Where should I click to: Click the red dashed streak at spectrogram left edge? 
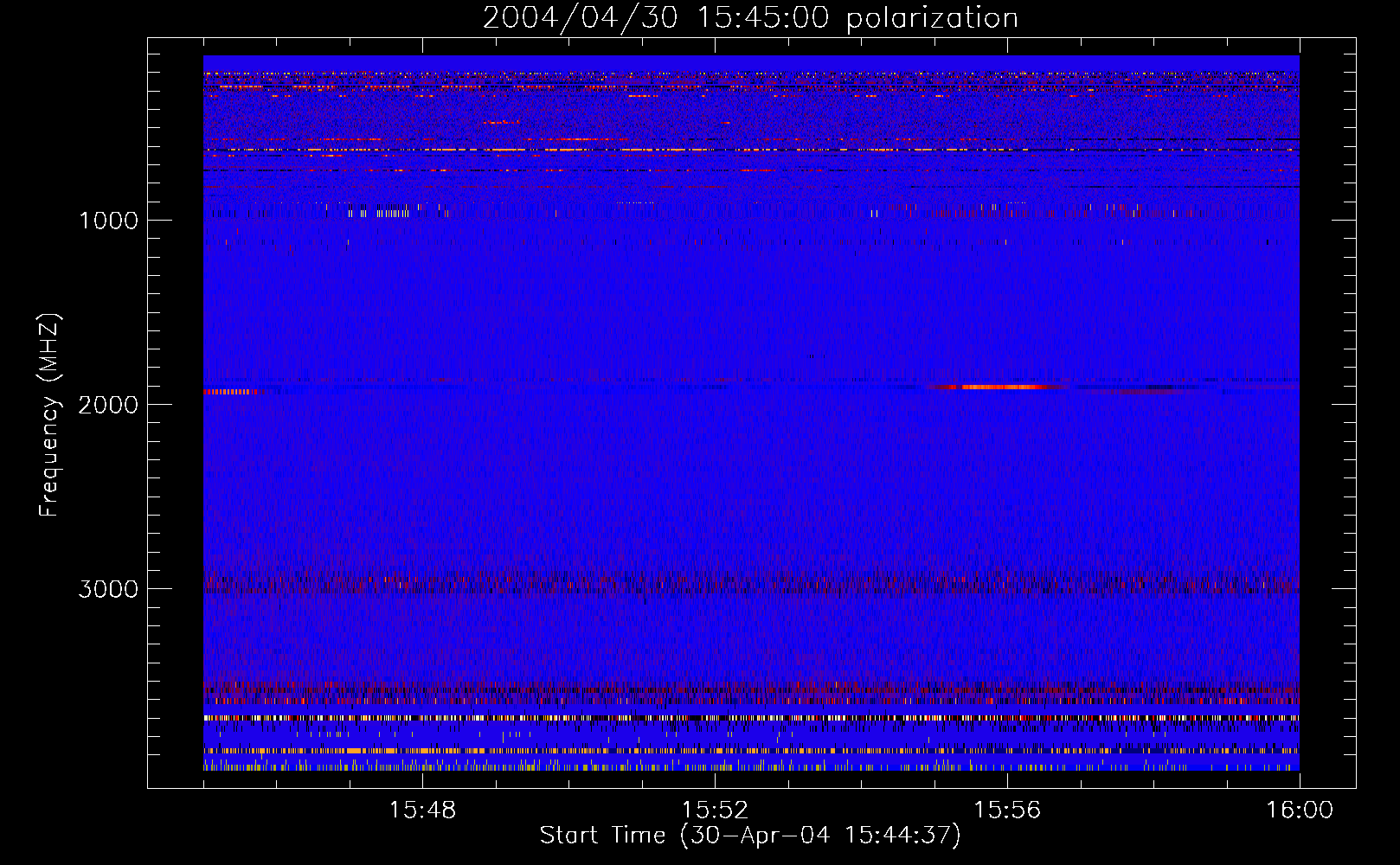231,392
